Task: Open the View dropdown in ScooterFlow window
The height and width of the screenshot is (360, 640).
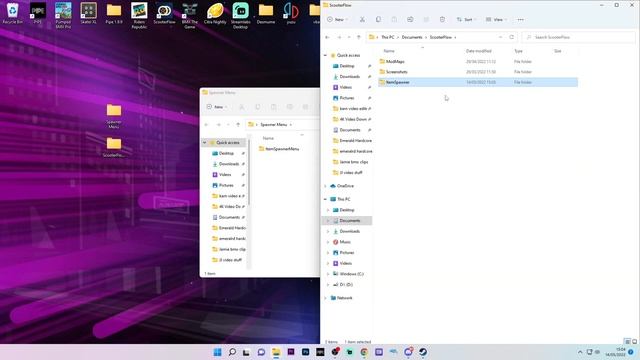Action: tap(496, 20)
